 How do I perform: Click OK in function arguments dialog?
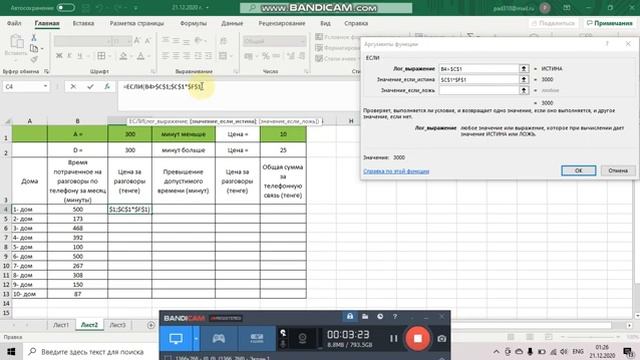coord(578,171)
